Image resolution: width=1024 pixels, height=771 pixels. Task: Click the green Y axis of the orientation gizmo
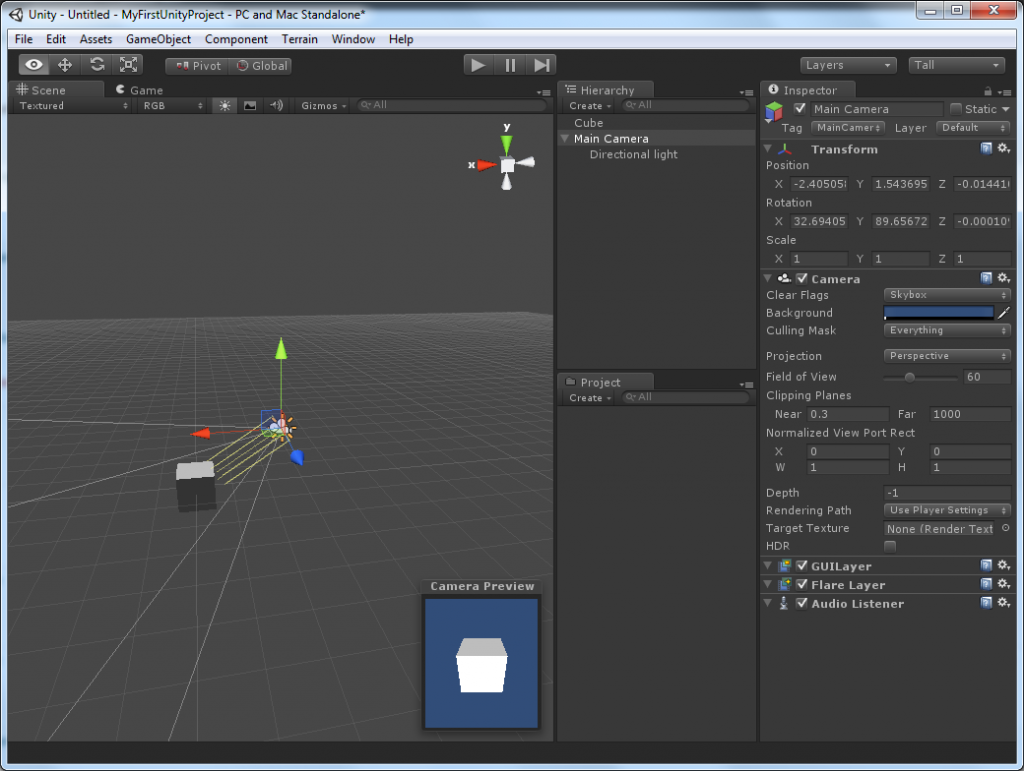click(x=506, y=144)
